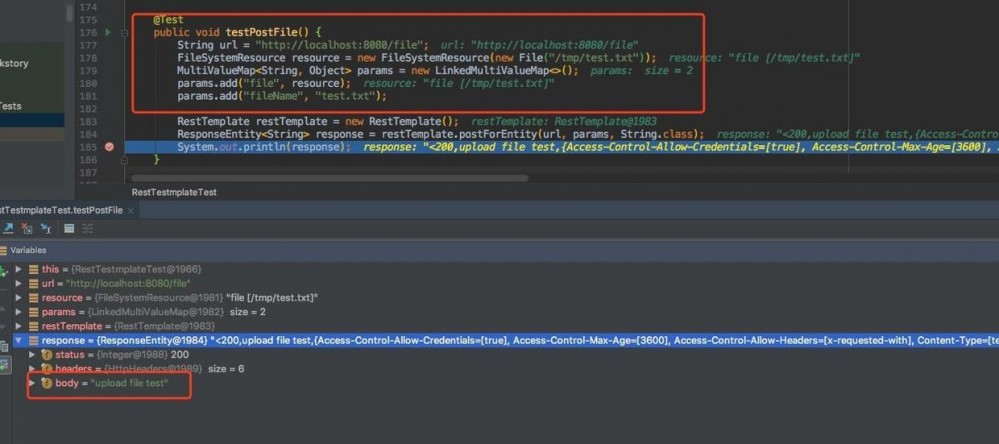Click the RestTestmplateTest breadcrumb below the editor
Viewport: 999px width, 444px height.
click(174, 192)
